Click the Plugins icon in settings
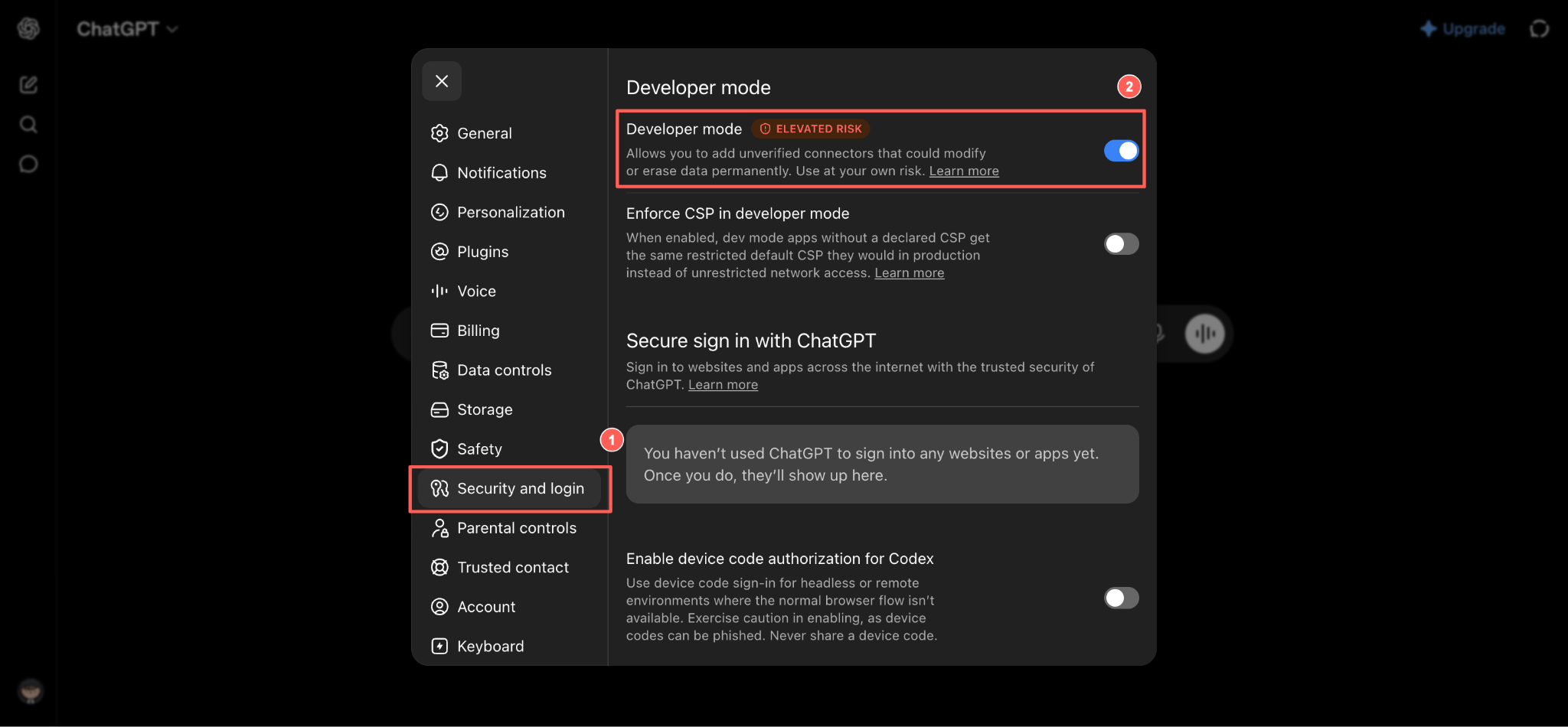 (439, 252)
